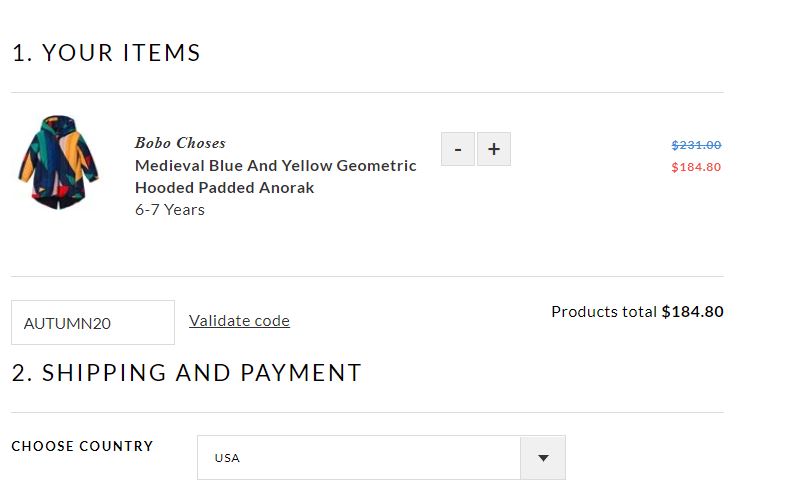The width and height of the screenshot is (812, 485).
Task: Select the 6-7 Years size text
Action: point(170,210)
